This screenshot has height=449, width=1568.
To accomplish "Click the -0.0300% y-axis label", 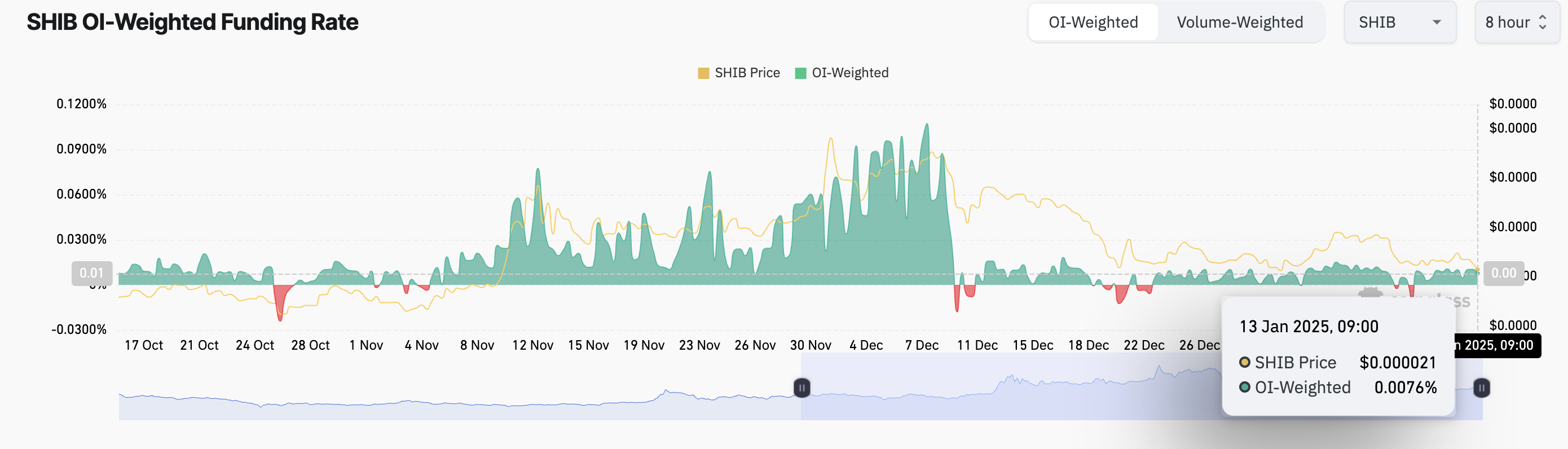I will coord(79,330).
